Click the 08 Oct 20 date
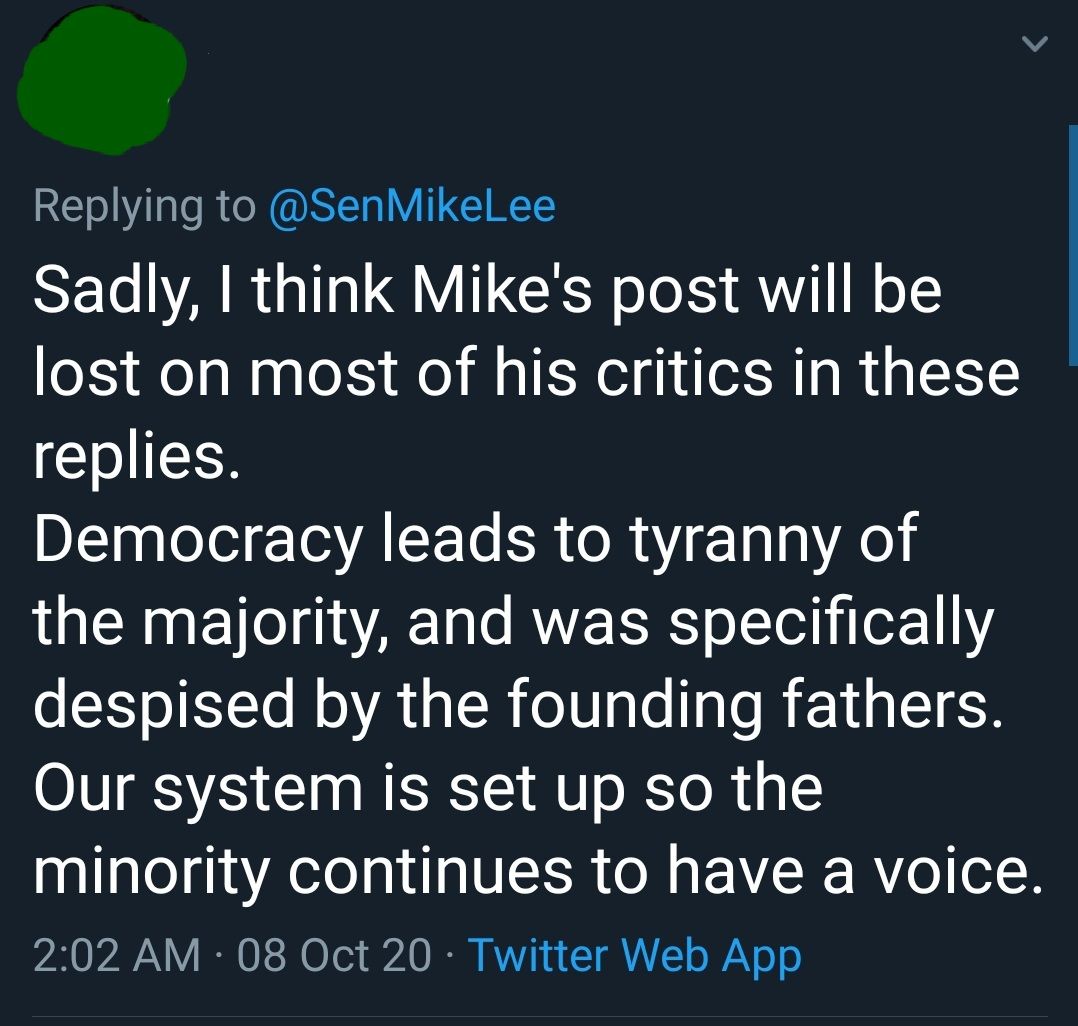 click(x=335, y=956)
